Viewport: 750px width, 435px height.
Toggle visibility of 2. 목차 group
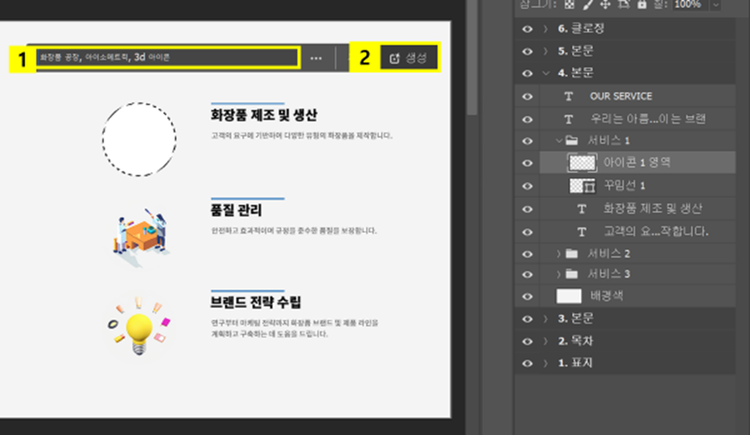tap(527, 341)
